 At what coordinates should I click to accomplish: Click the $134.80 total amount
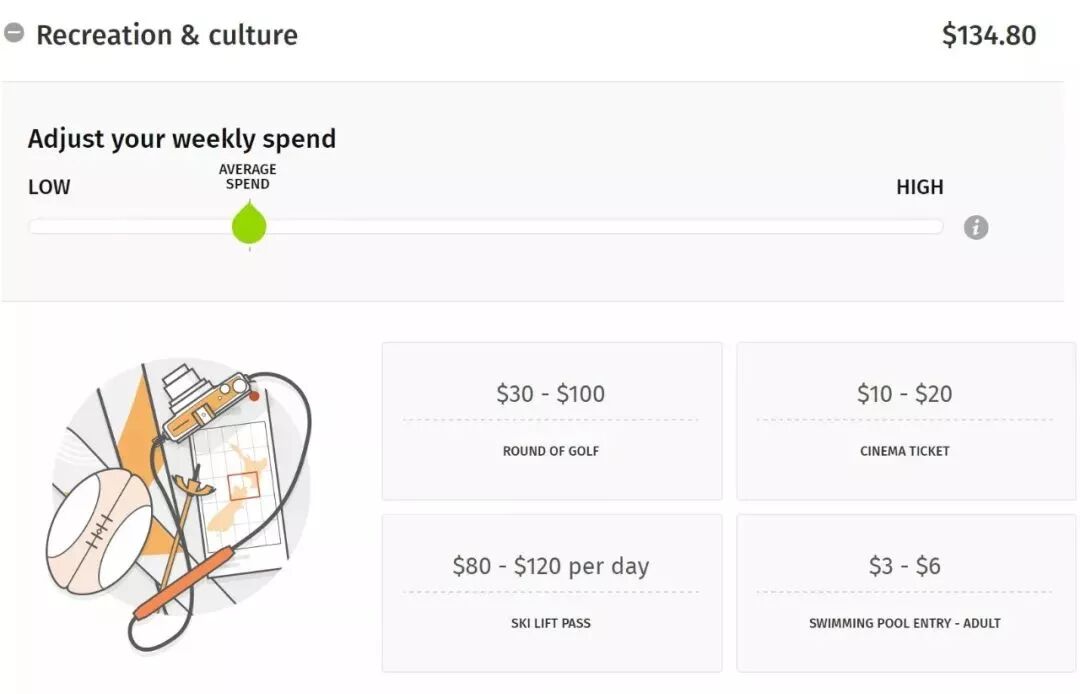[x=988, y=36]
